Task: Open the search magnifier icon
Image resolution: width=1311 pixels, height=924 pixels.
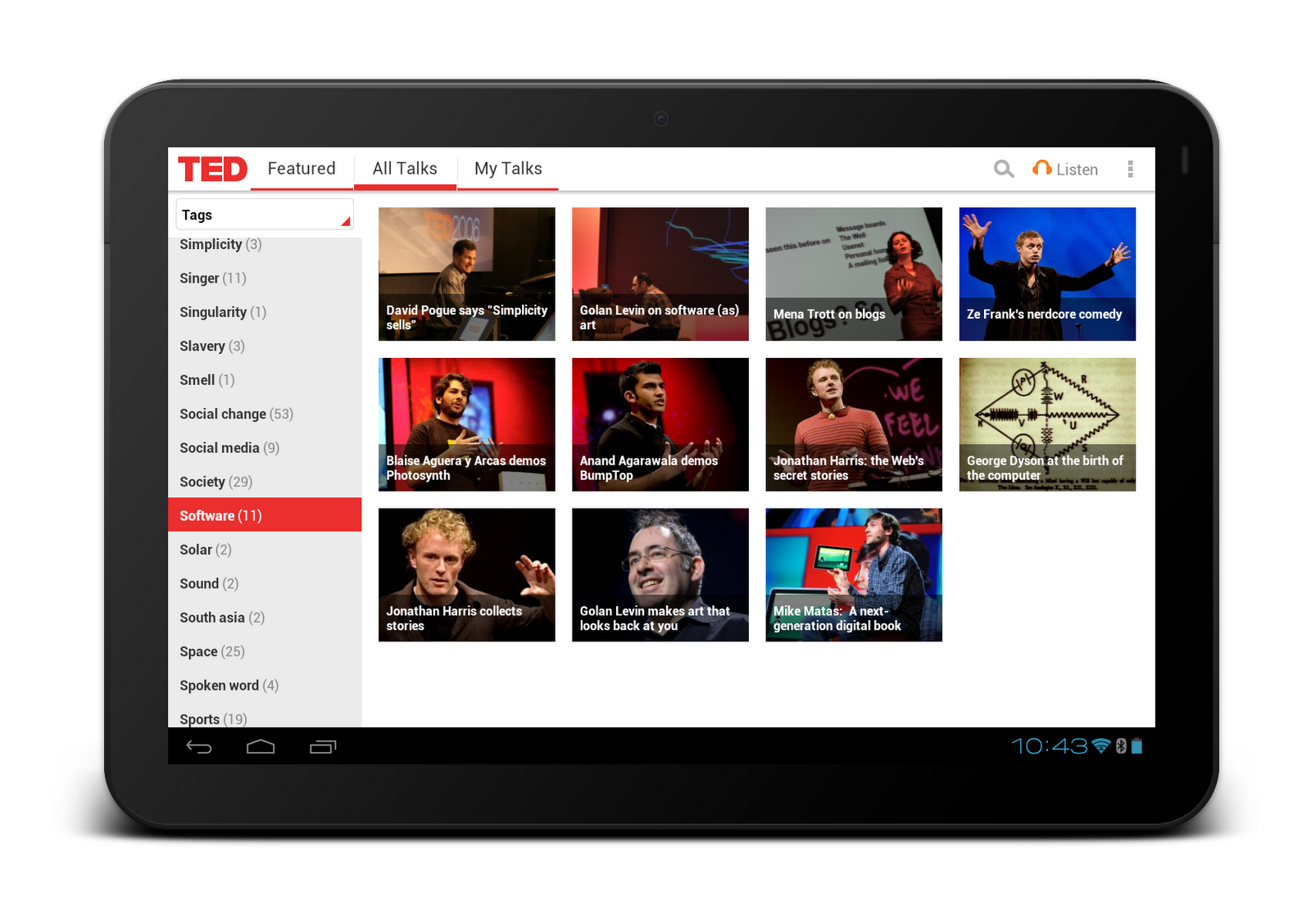Action: [x=1004, y=169]
